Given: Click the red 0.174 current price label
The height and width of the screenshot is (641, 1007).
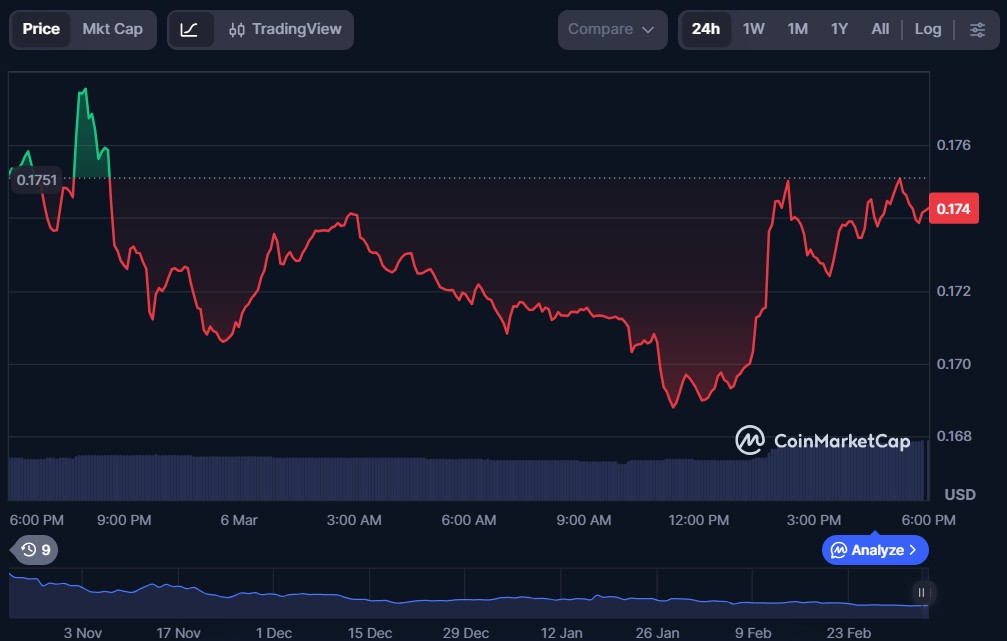Looking at the screenshot, I should pos(954,209).
